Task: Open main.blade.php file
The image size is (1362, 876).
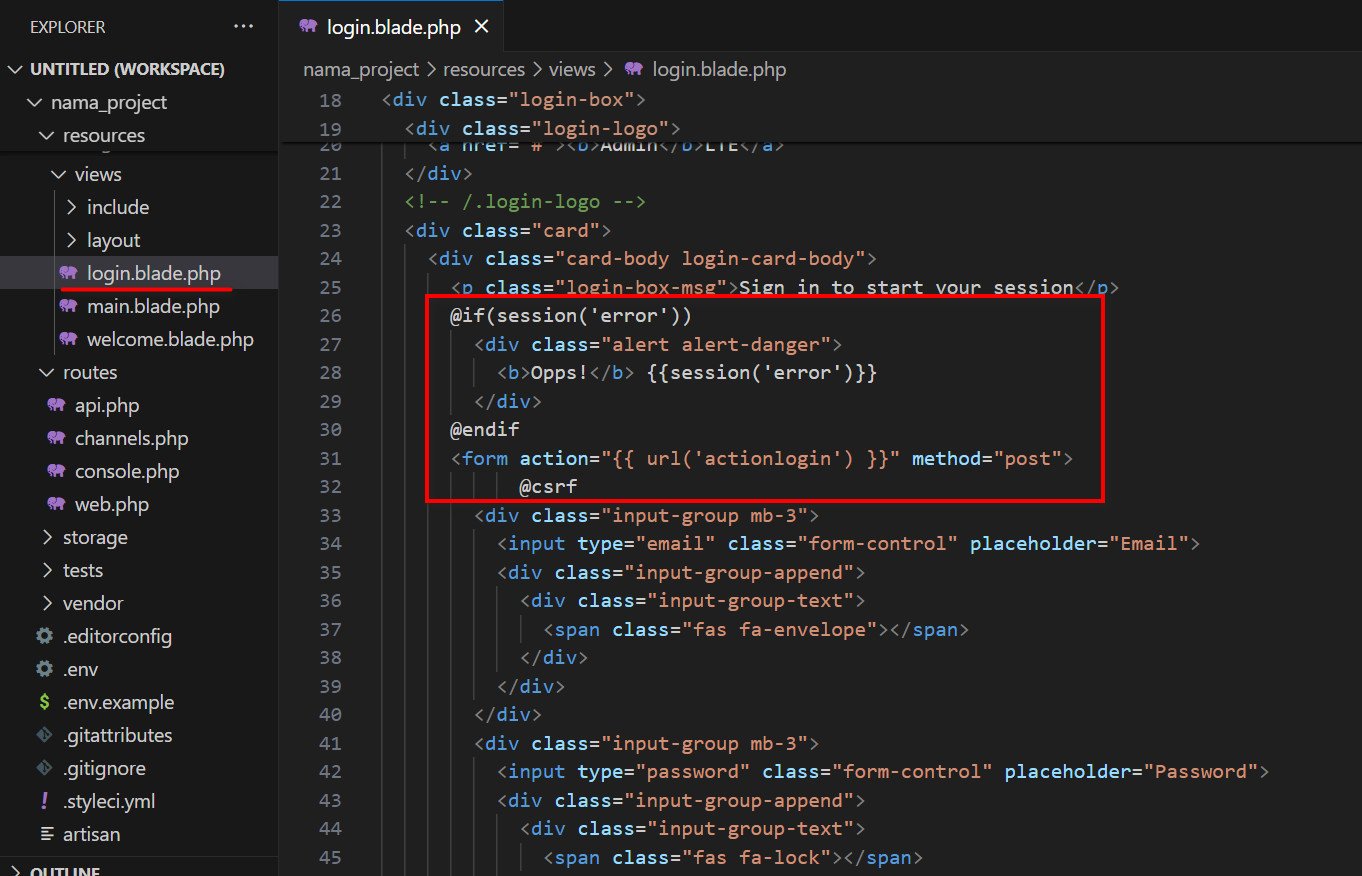Action: coord(139,306)
